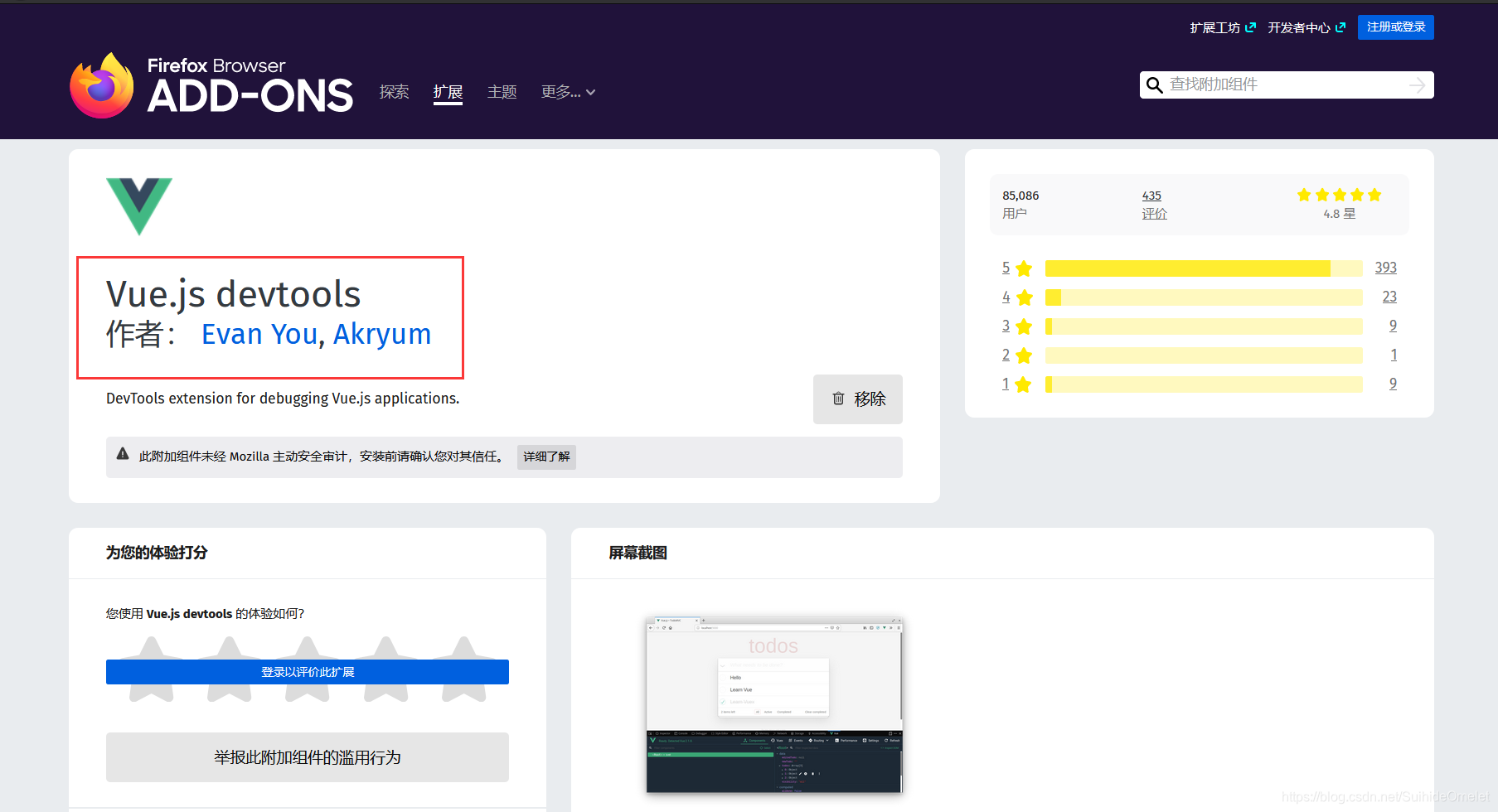The height and width of the screenshot is (812, 1498).
Task: Click the 5-star rating bar
Action: point(1204,268)
